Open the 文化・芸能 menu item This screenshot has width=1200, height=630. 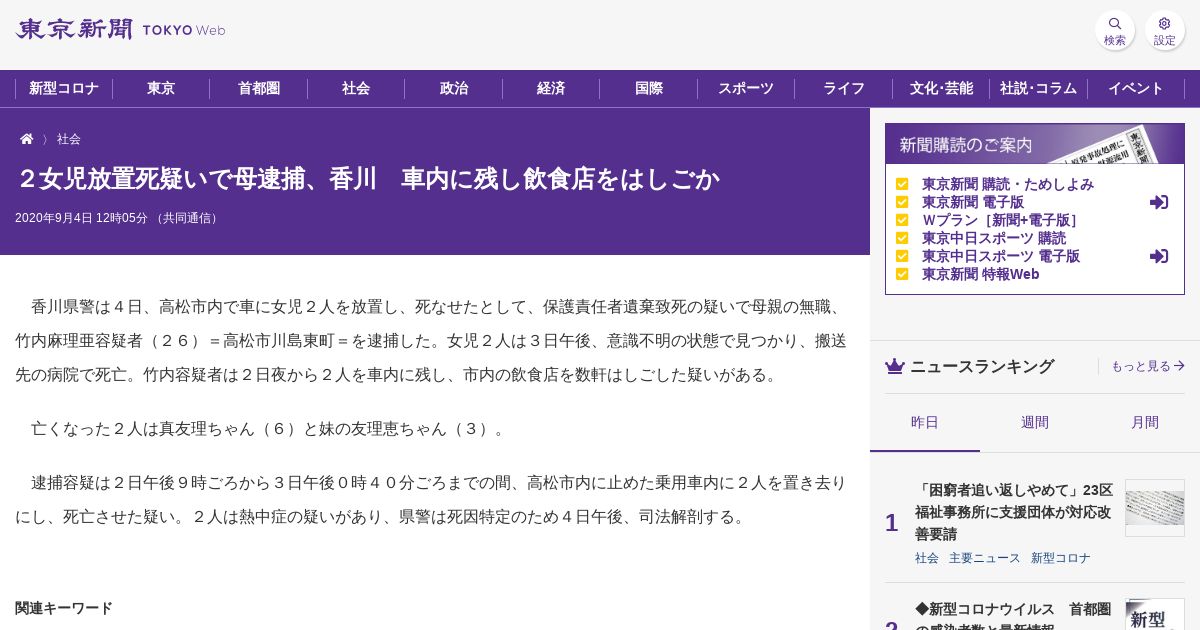(x=941, y=88)
